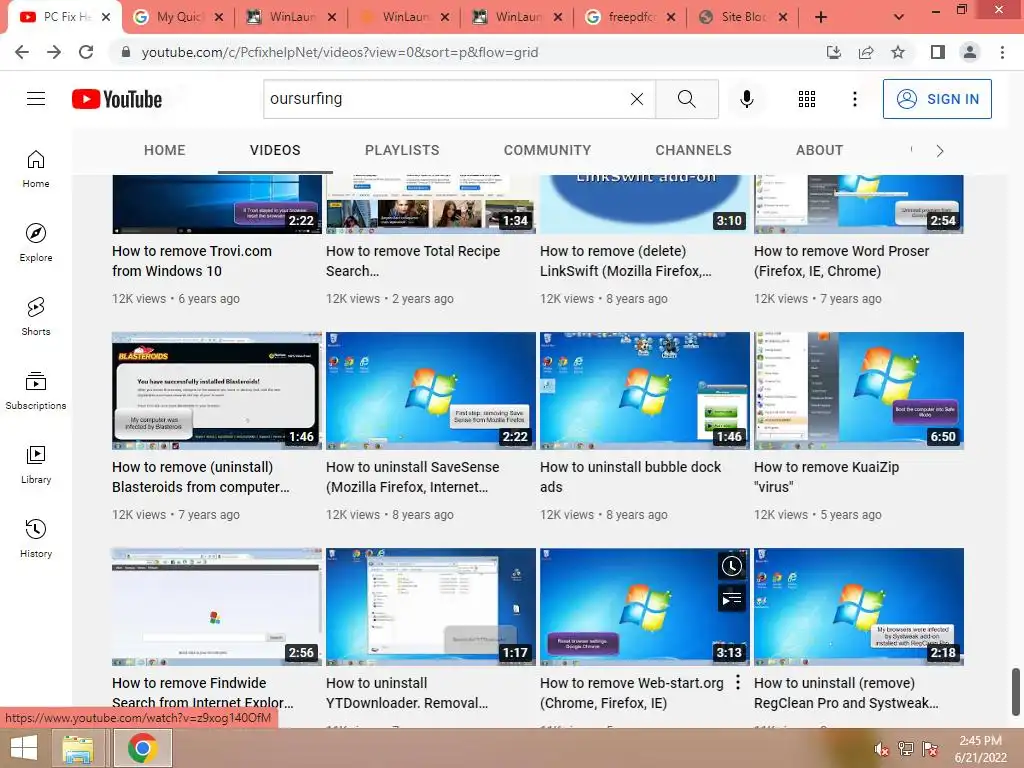The width and height of the screenshot is (1024, 768).
Task: Click the address bar URL
Action: (340, 52)
